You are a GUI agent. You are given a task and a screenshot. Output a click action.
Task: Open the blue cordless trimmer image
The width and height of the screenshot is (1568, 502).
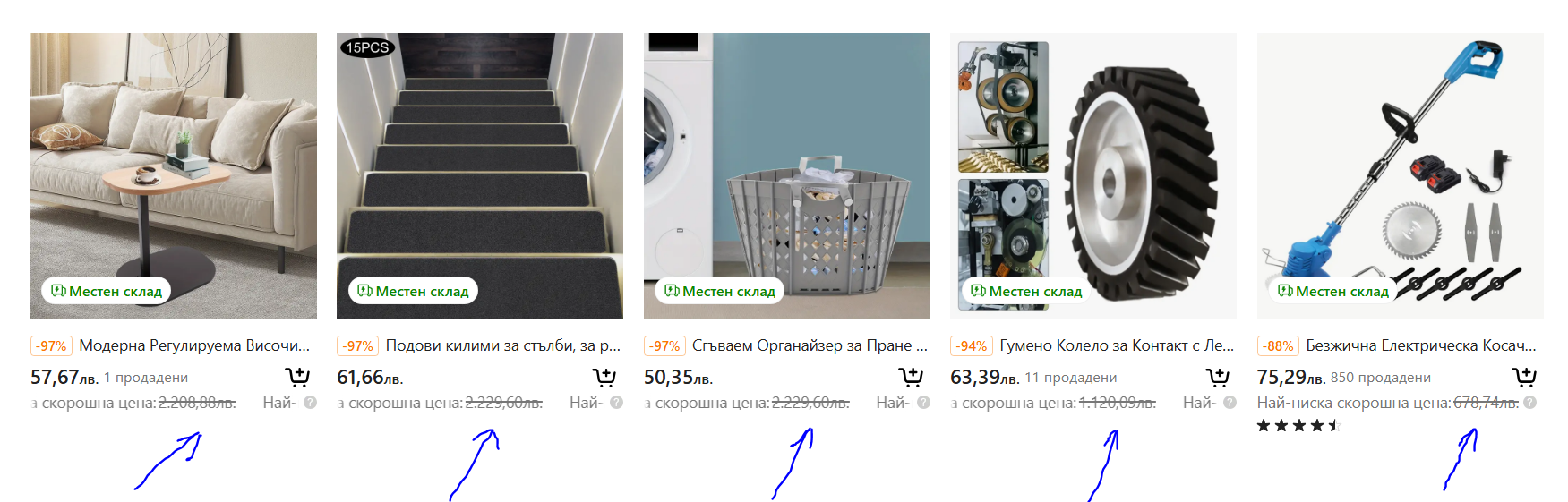click(x=1401, y=176)
